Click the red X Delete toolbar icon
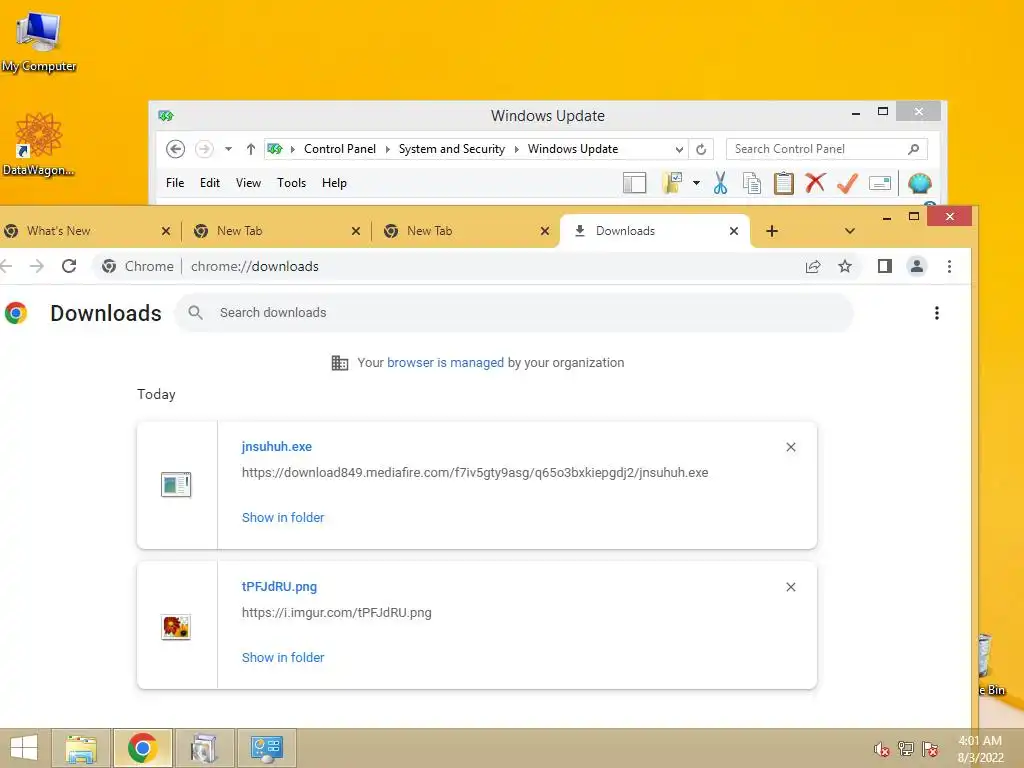The image size is (1024, 768). tap(815, 183)
